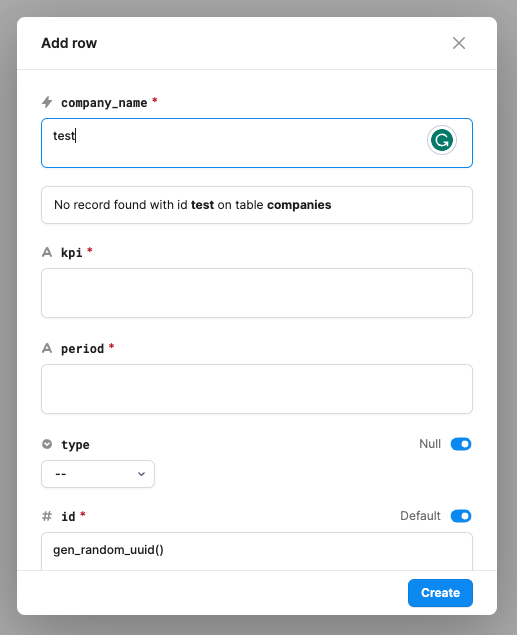Click the No record found message box
Screen dimensions: 517x635
pyautogui.click(x=257, y=205)
